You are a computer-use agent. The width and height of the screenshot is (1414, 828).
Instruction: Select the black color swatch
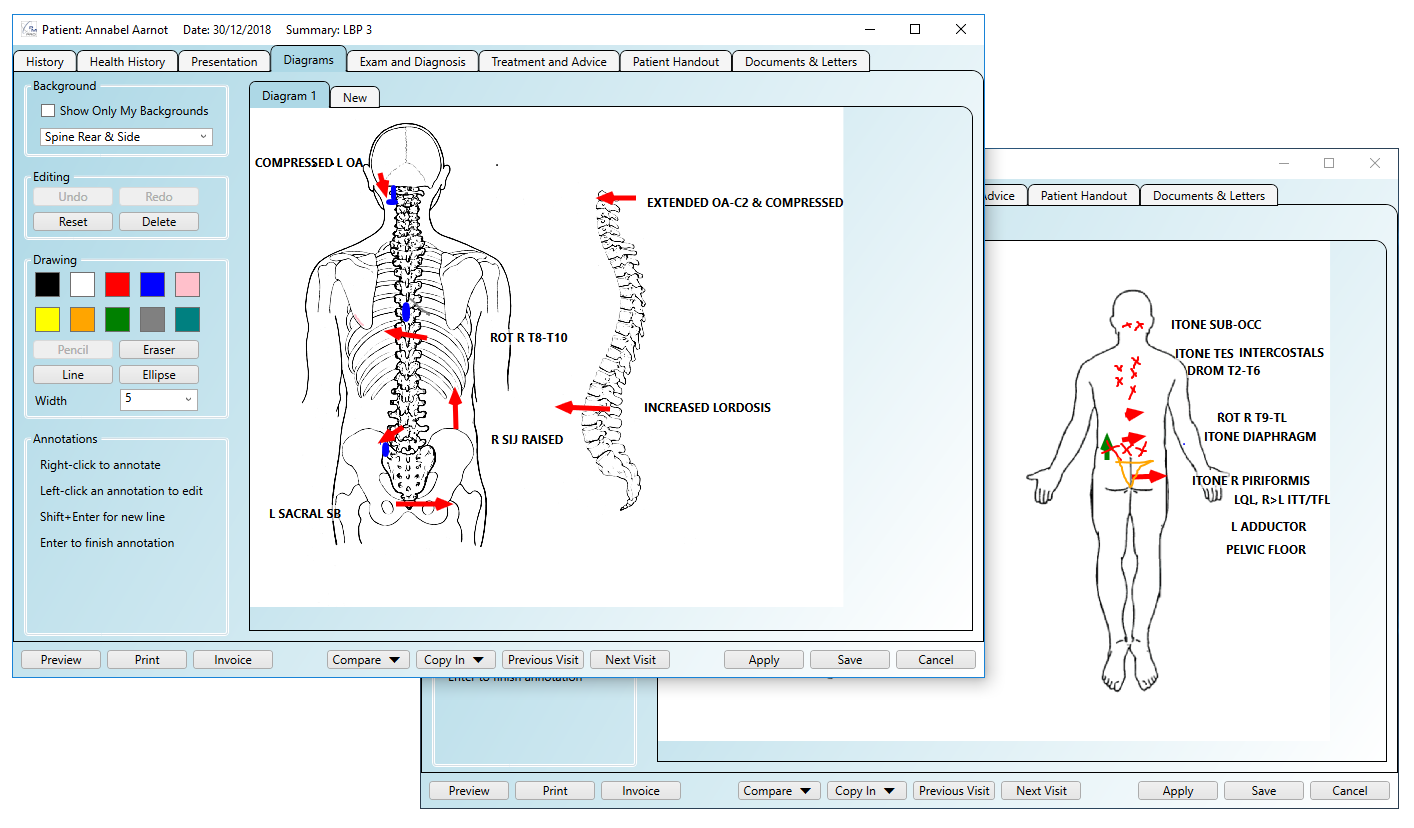pyautogui.click(x=47, y=284)
